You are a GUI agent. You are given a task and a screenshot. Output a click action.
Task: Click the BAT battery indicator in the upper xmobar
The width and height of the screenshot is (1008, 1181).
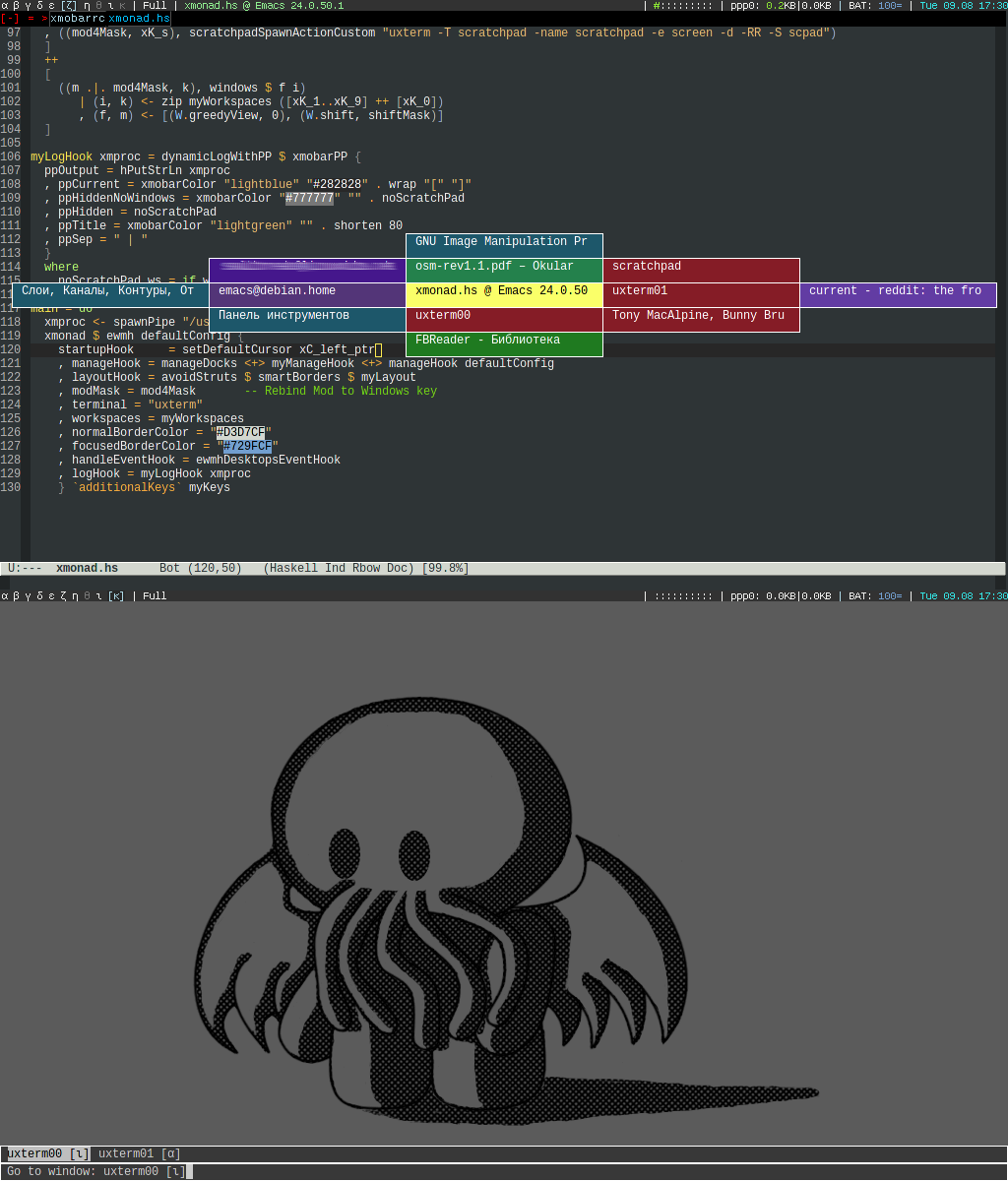[x=875, y=5]
